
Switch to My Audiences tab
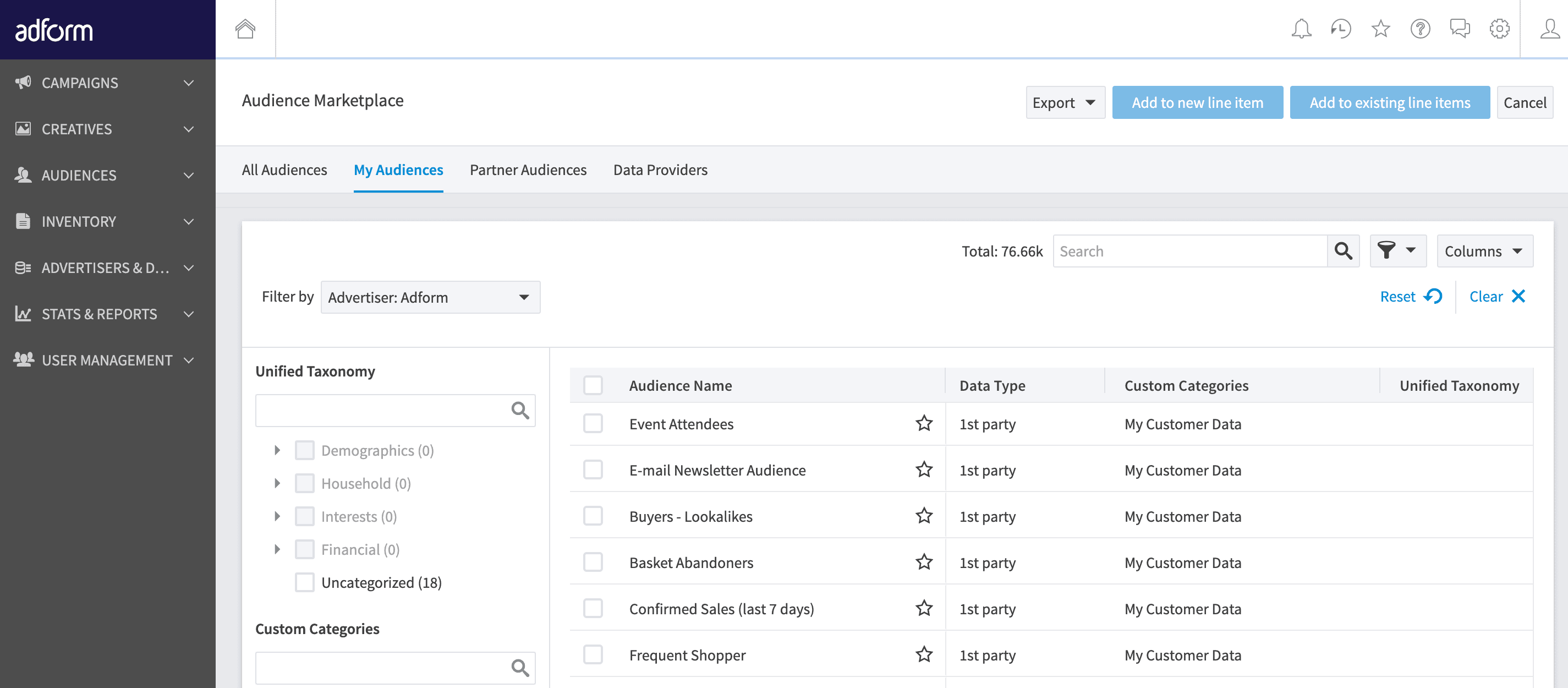(x=399, y=170)
